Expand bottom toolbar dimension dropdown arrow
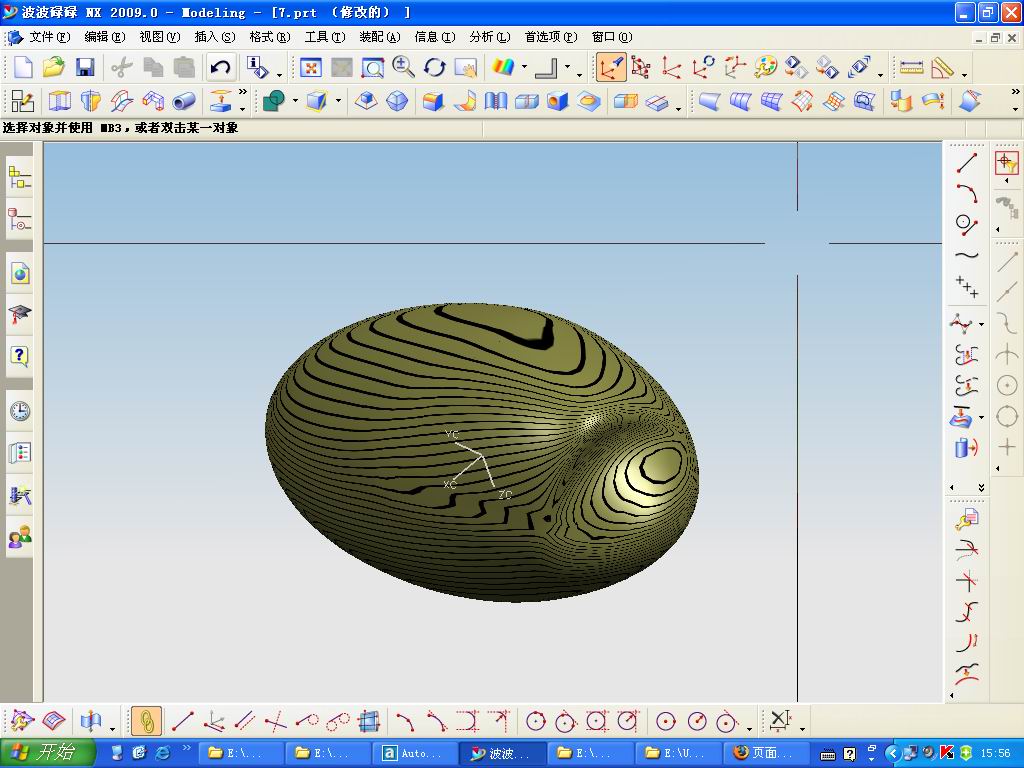 point(802,729)
